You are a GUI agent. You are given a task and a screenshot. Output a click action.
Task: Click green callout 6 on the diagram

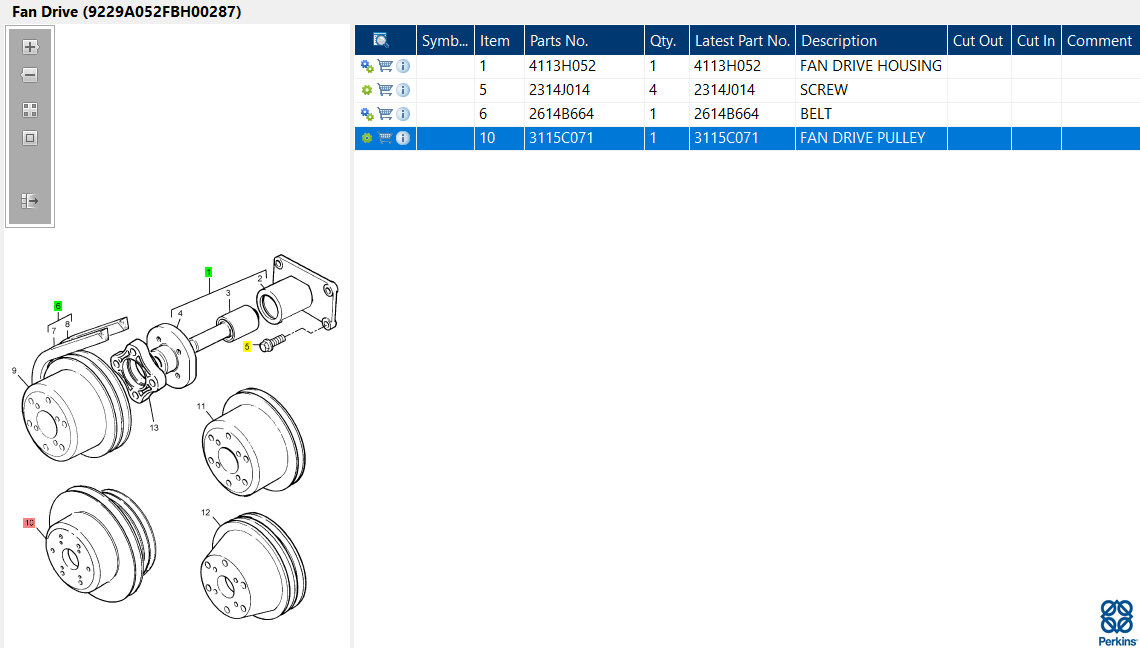58,306
